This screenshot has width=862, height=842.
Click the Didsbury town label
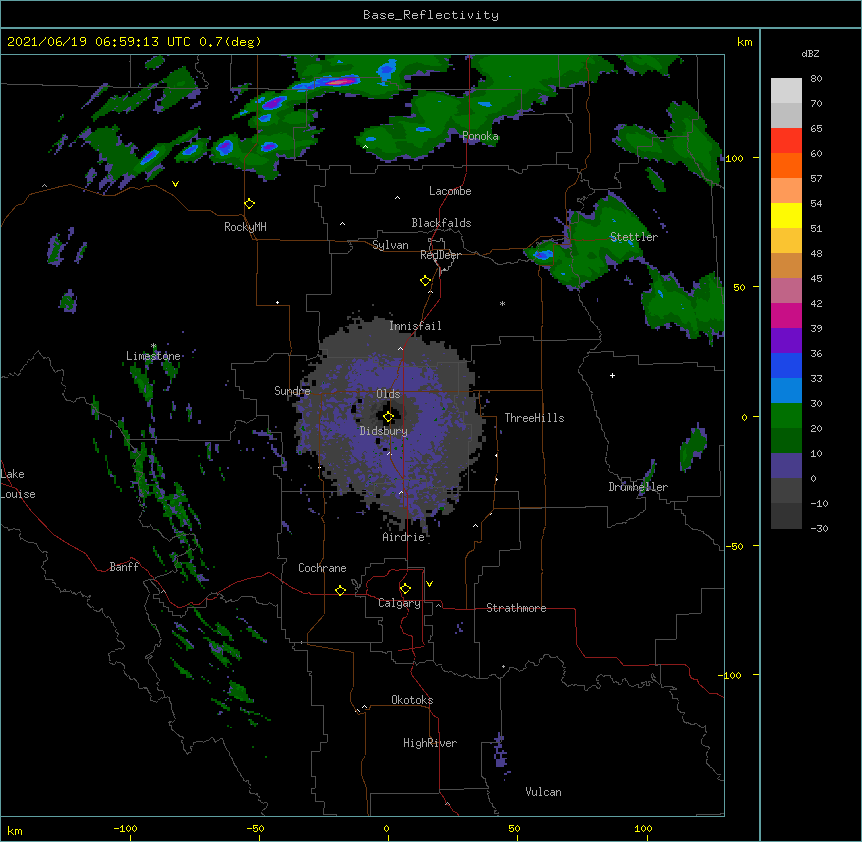coord(384,431)
